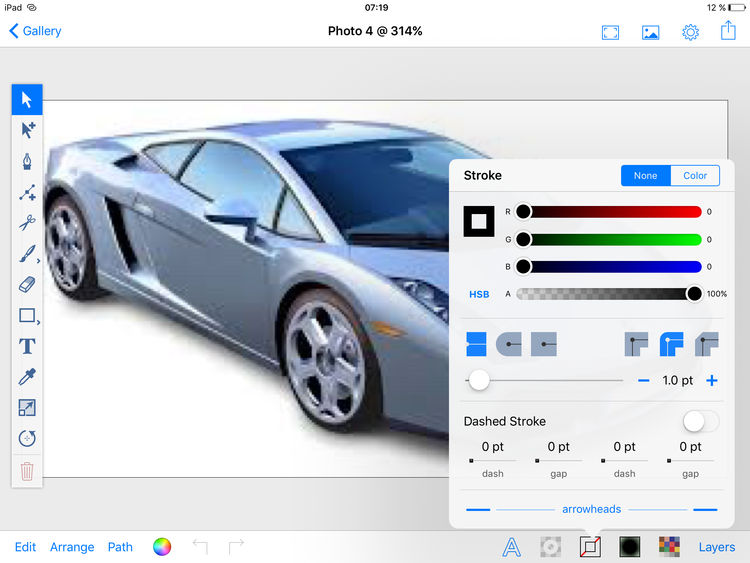Switch stroke mode to Color
Screen dimensions: 750x563
click(x=695, y=176)
